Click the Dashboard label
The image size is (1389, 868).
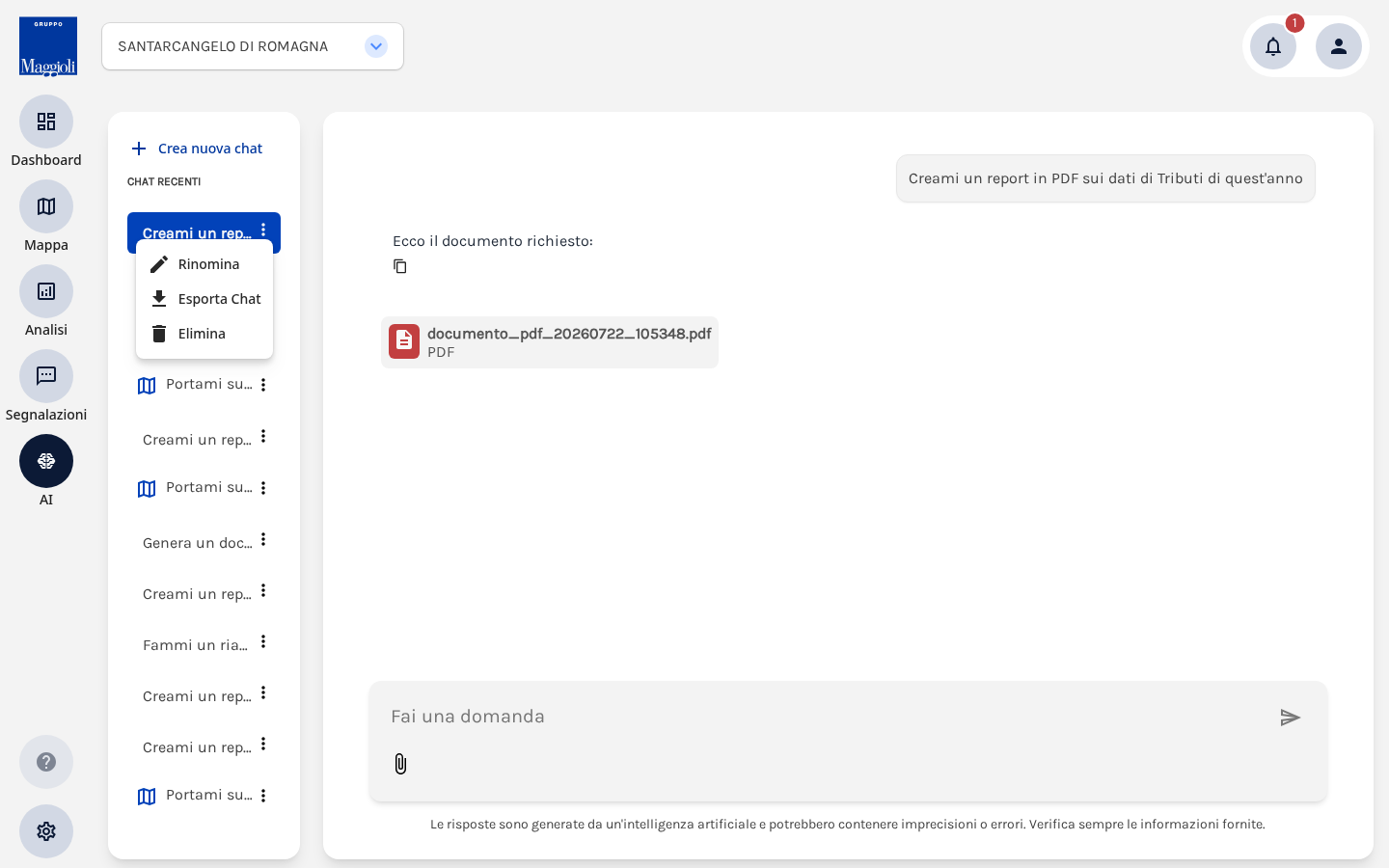pos(46,160)
